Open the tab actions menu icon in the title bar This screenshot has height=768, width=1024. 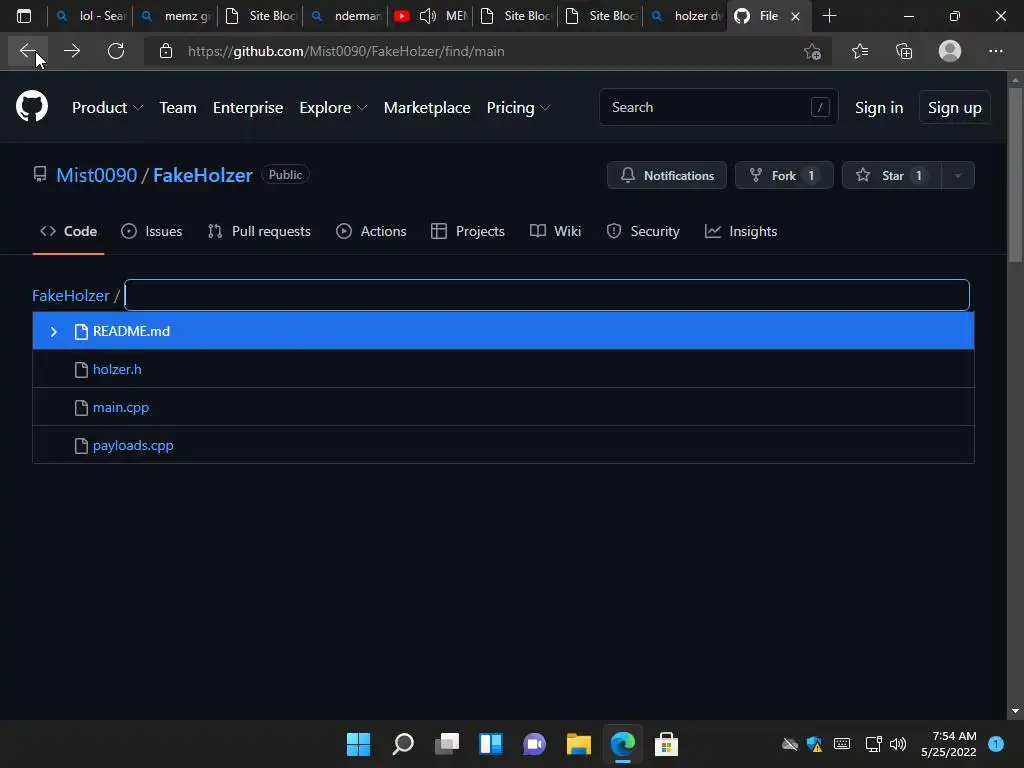tap(24, 16)
